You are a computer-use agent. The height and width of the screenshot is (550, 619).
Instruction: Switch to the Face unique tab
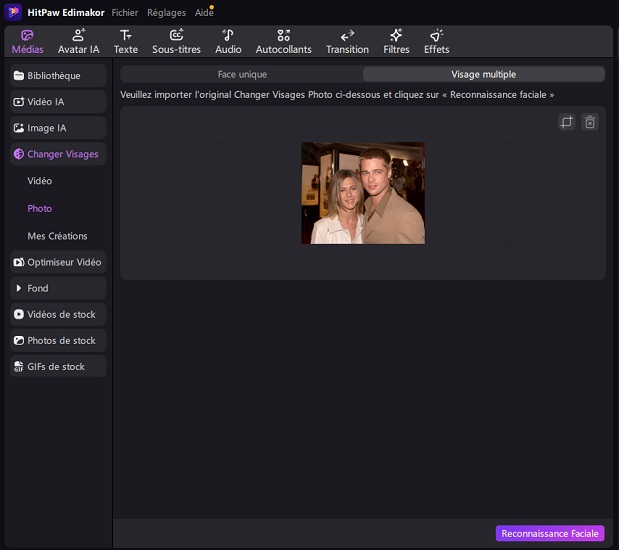(x=242, y=74)
